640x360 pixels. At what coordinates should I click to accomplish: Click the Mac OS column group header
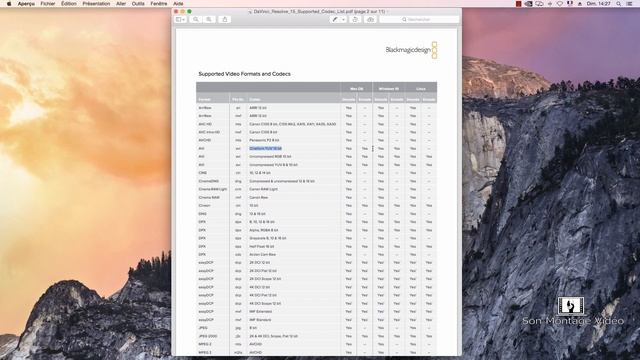point(357,89)
